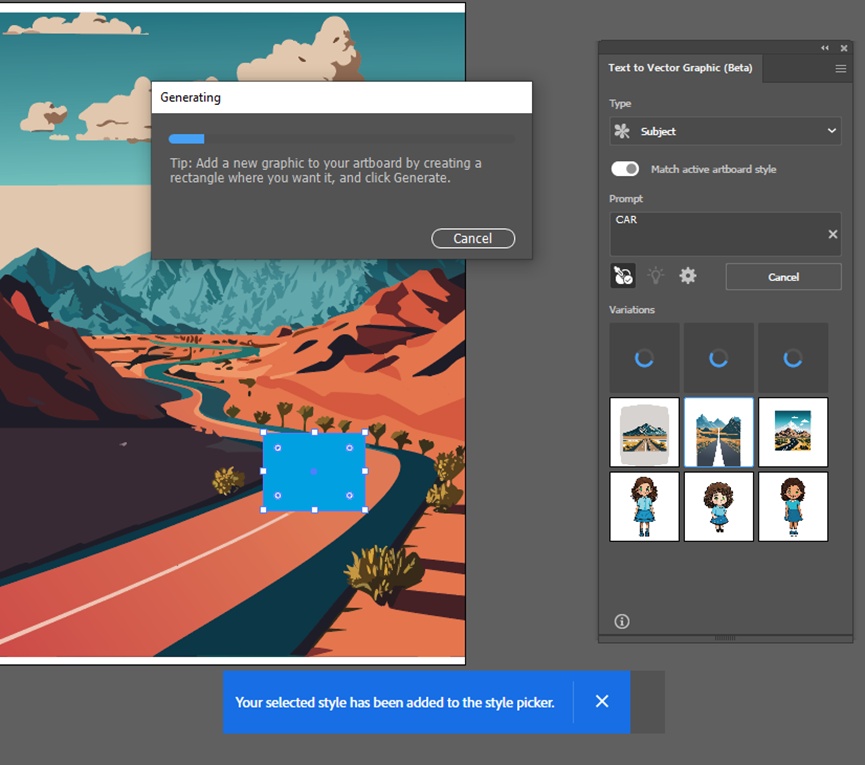The image size is (865, 765).
Task: Clear the CAR prompt with the X
Action: click(832, 234)
